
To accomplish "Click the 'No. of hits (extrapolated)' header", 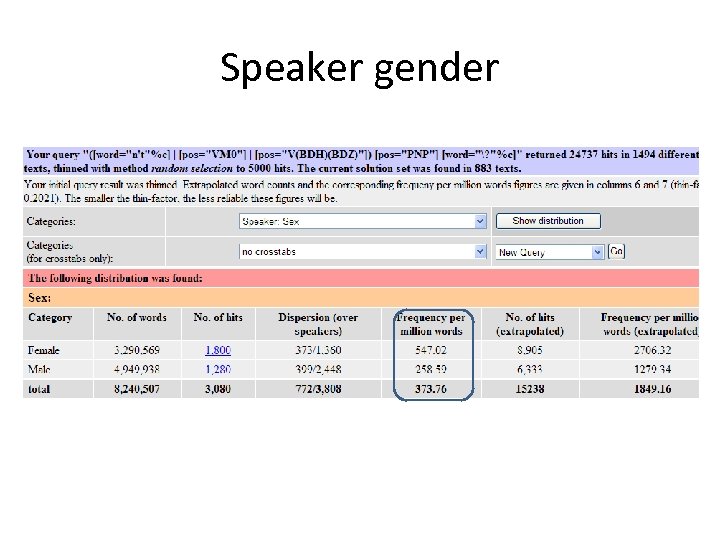I will [530, 324].
